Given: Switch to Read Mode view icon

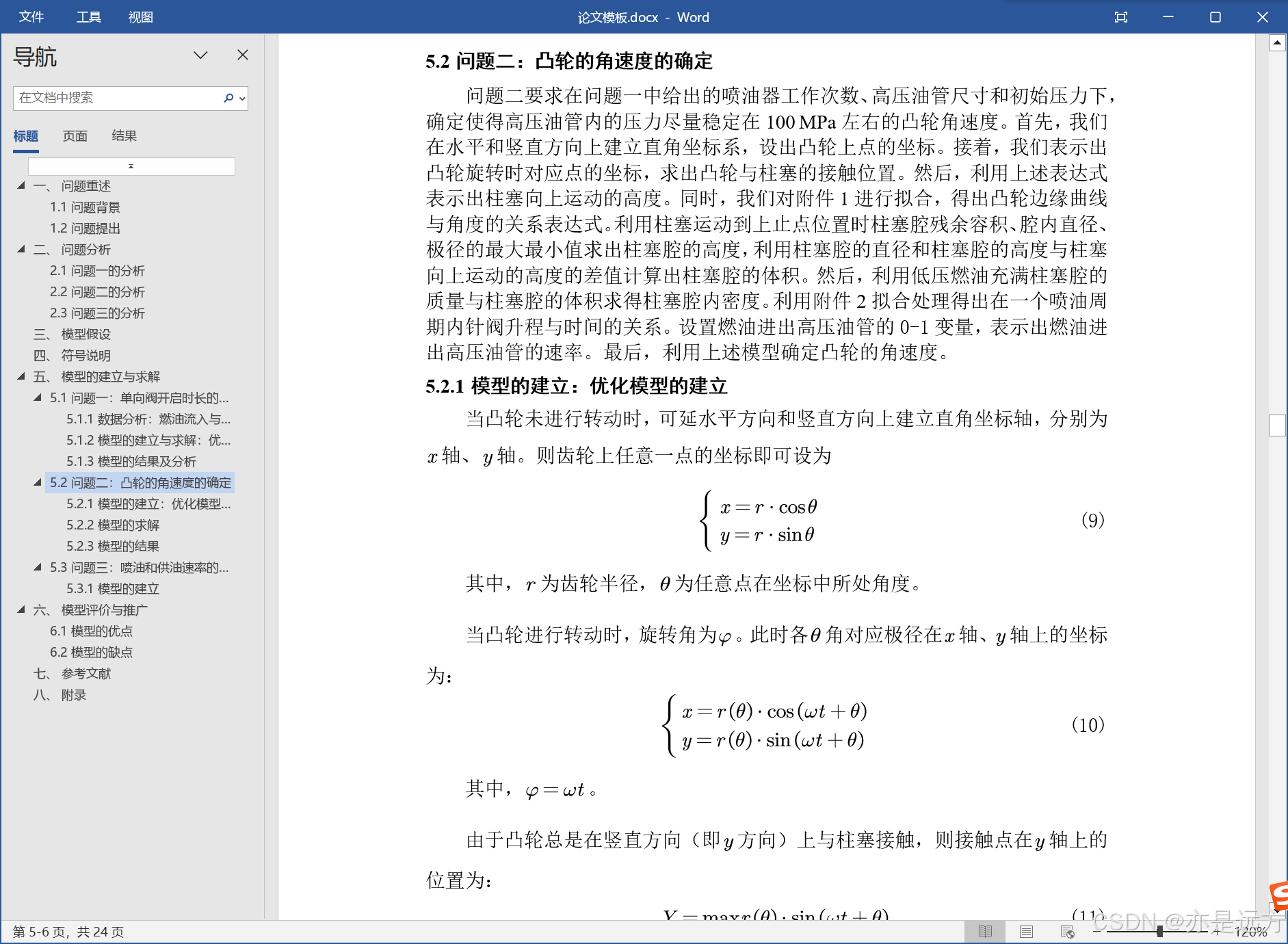Looking at the screenshot, I should click(x=985, y=932).
